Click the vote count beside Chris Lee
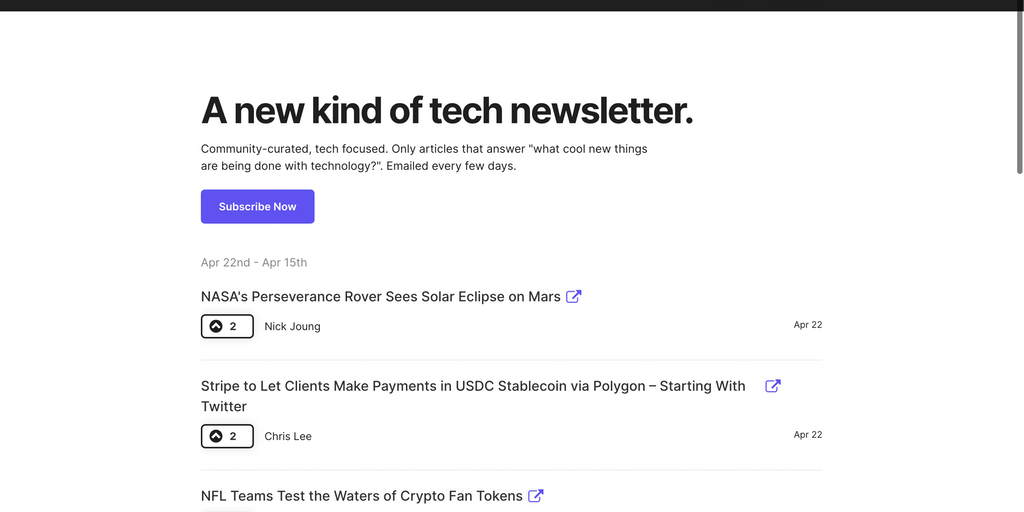This screenshot has height=512, width=1024. tap(233, 436)
